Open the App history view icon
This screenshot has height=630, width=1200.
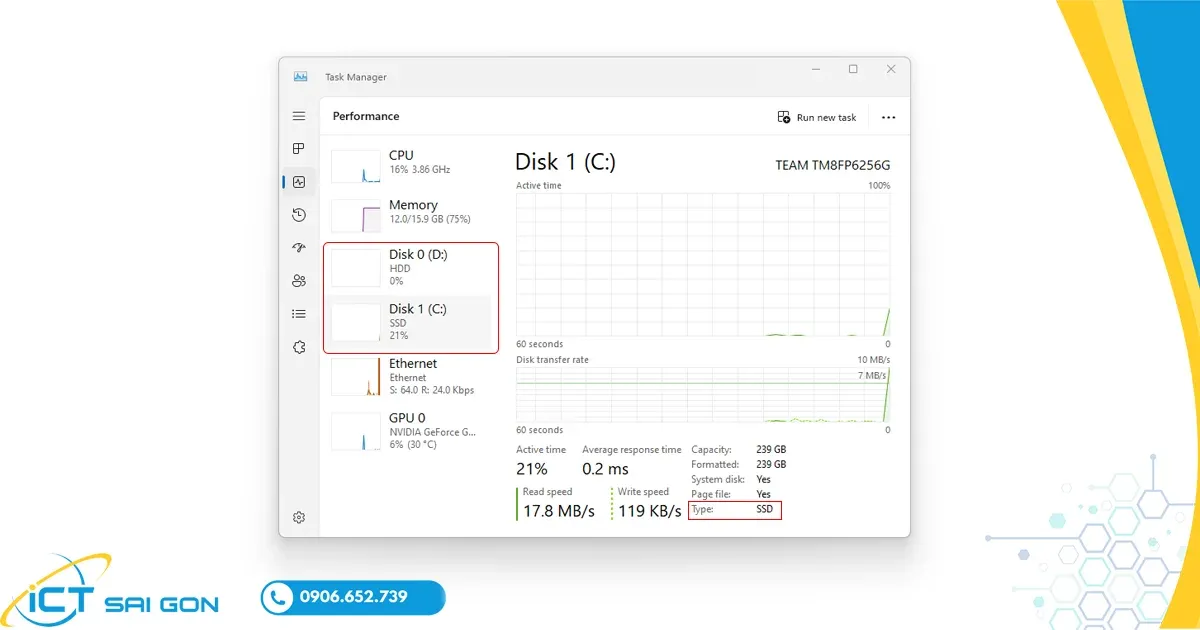click(298, 214)
